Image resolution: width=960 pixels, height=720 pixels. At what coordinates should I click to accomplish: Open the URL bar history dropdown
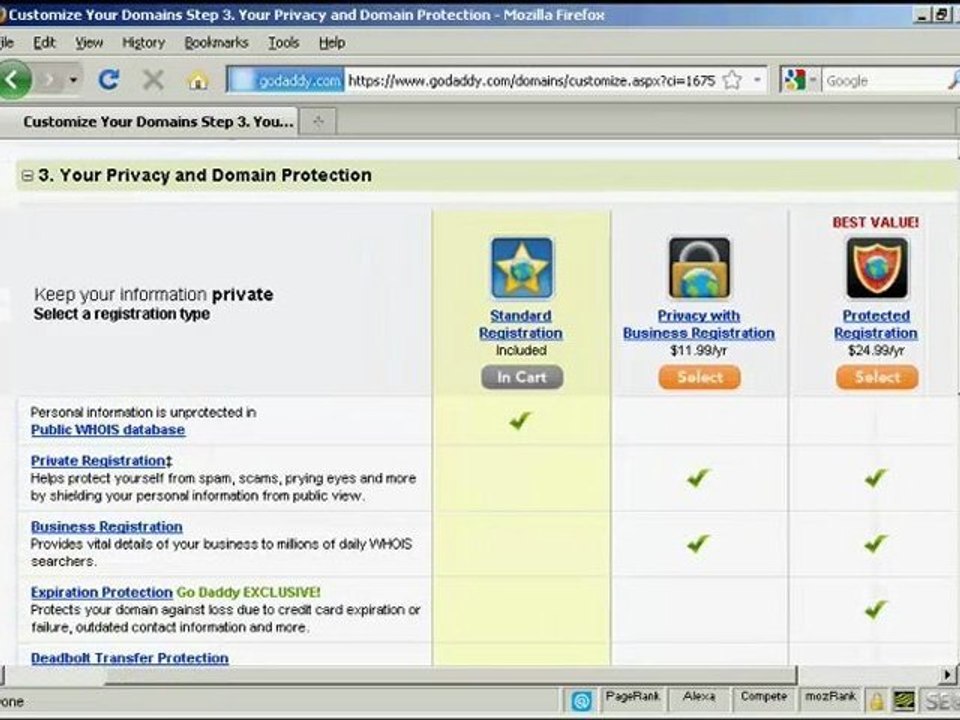click(757, 80)
